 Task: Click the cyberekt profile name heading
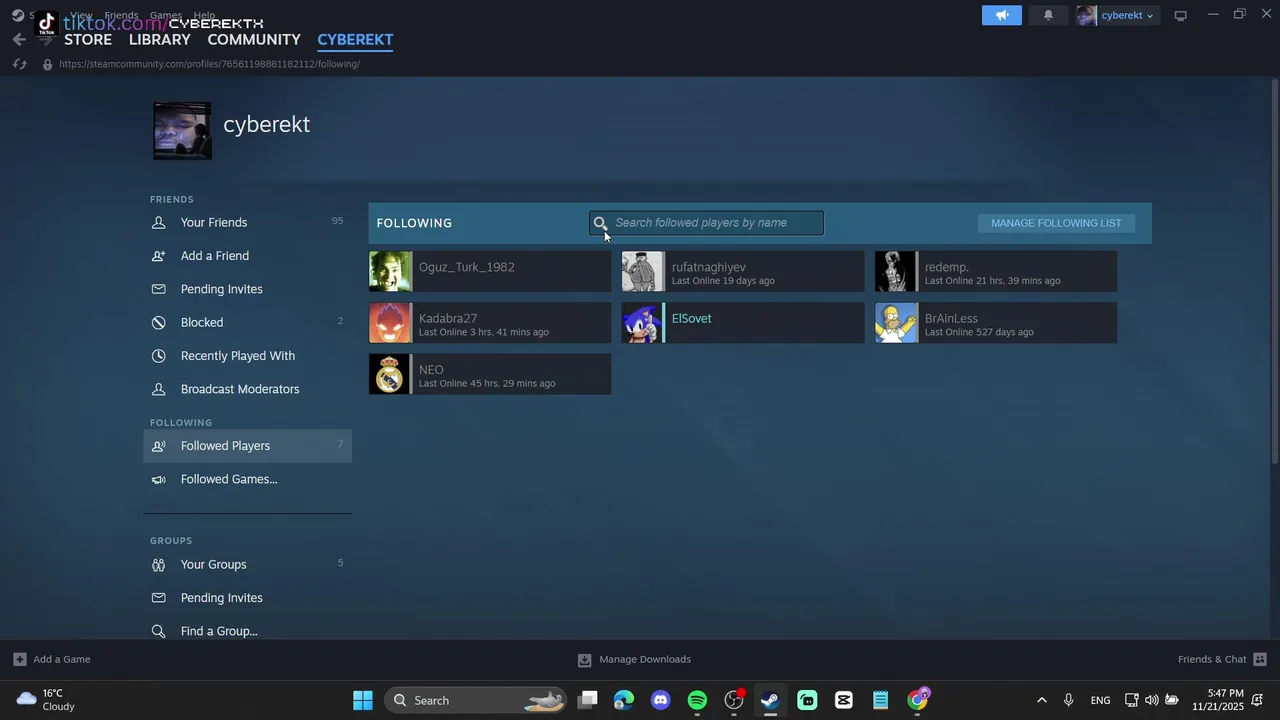266,124
